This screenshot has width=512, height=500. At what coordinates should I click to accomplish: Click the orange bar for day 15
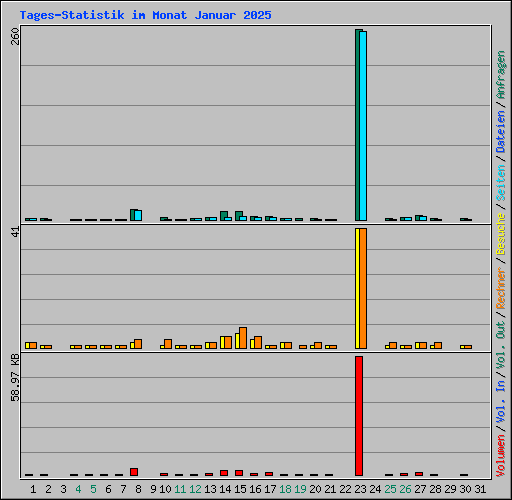pyautogui.click(x=243, y=338)
